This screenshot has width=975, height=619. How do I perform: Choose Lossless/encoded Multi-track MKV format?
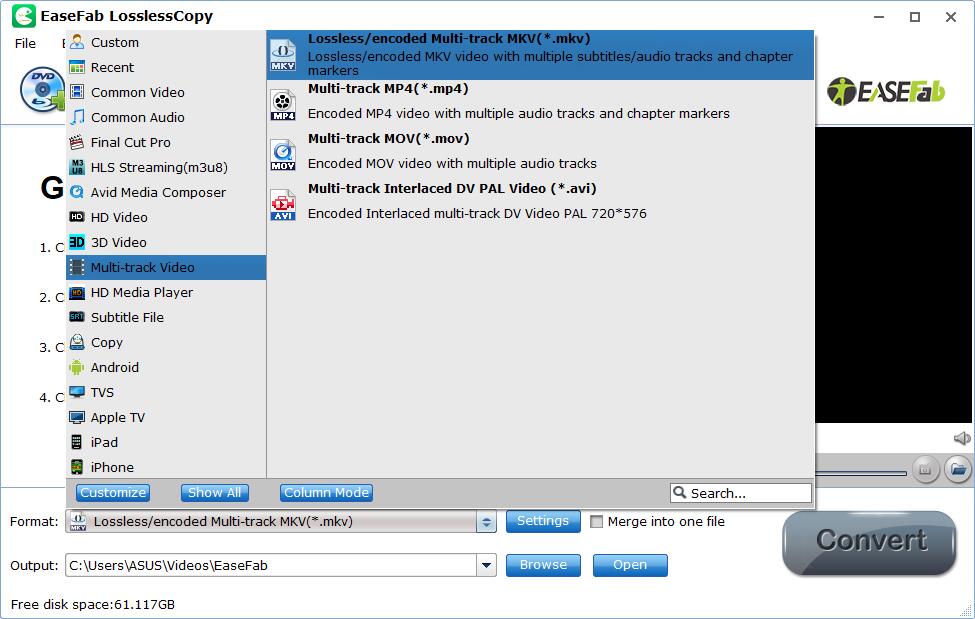click(540, 55)
